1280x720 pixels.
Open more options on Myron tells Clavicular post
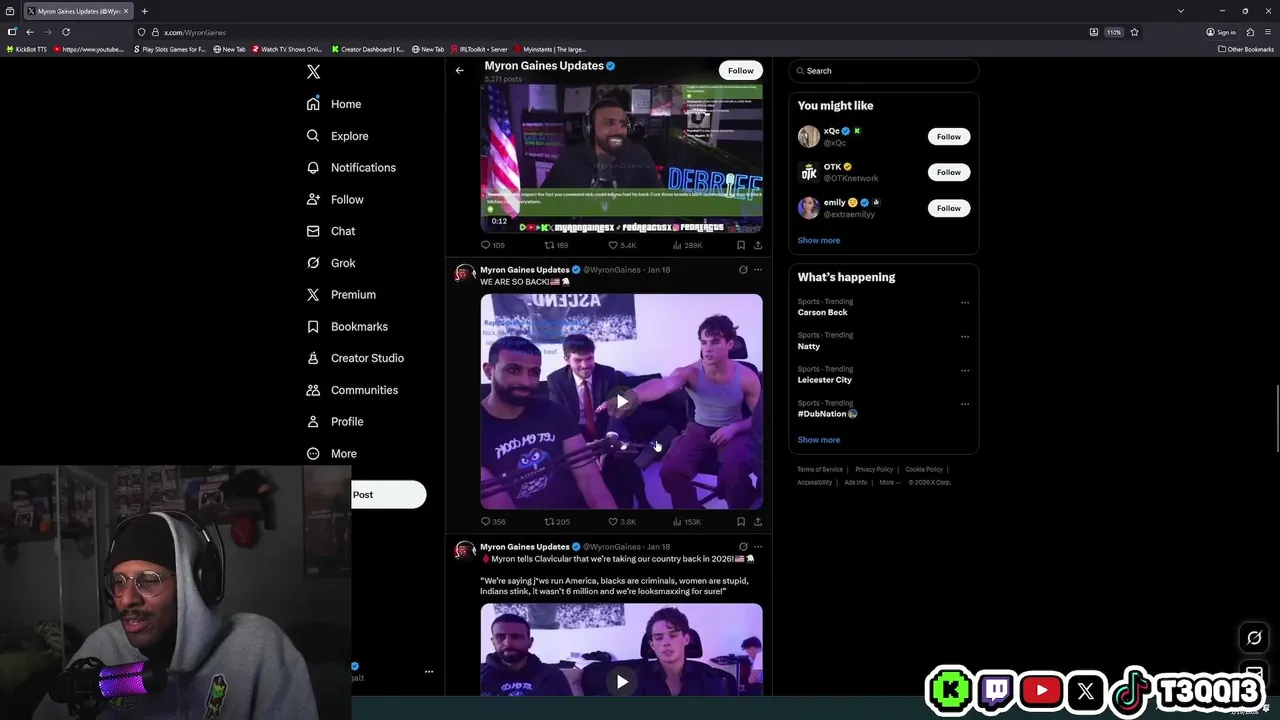coord(758,547)
